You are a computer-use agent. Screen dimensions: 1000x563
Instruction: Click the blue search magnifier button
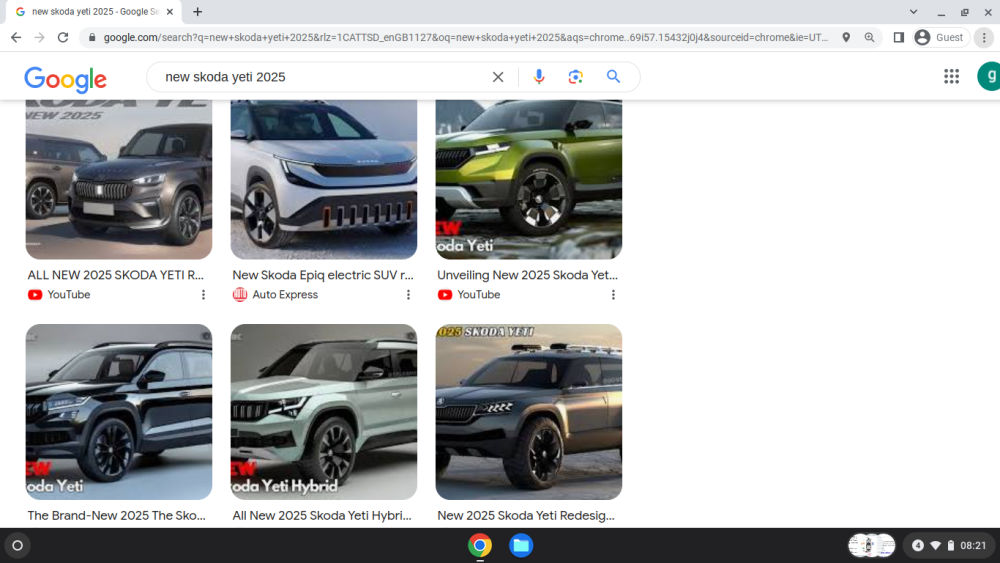tap(614, 77)
